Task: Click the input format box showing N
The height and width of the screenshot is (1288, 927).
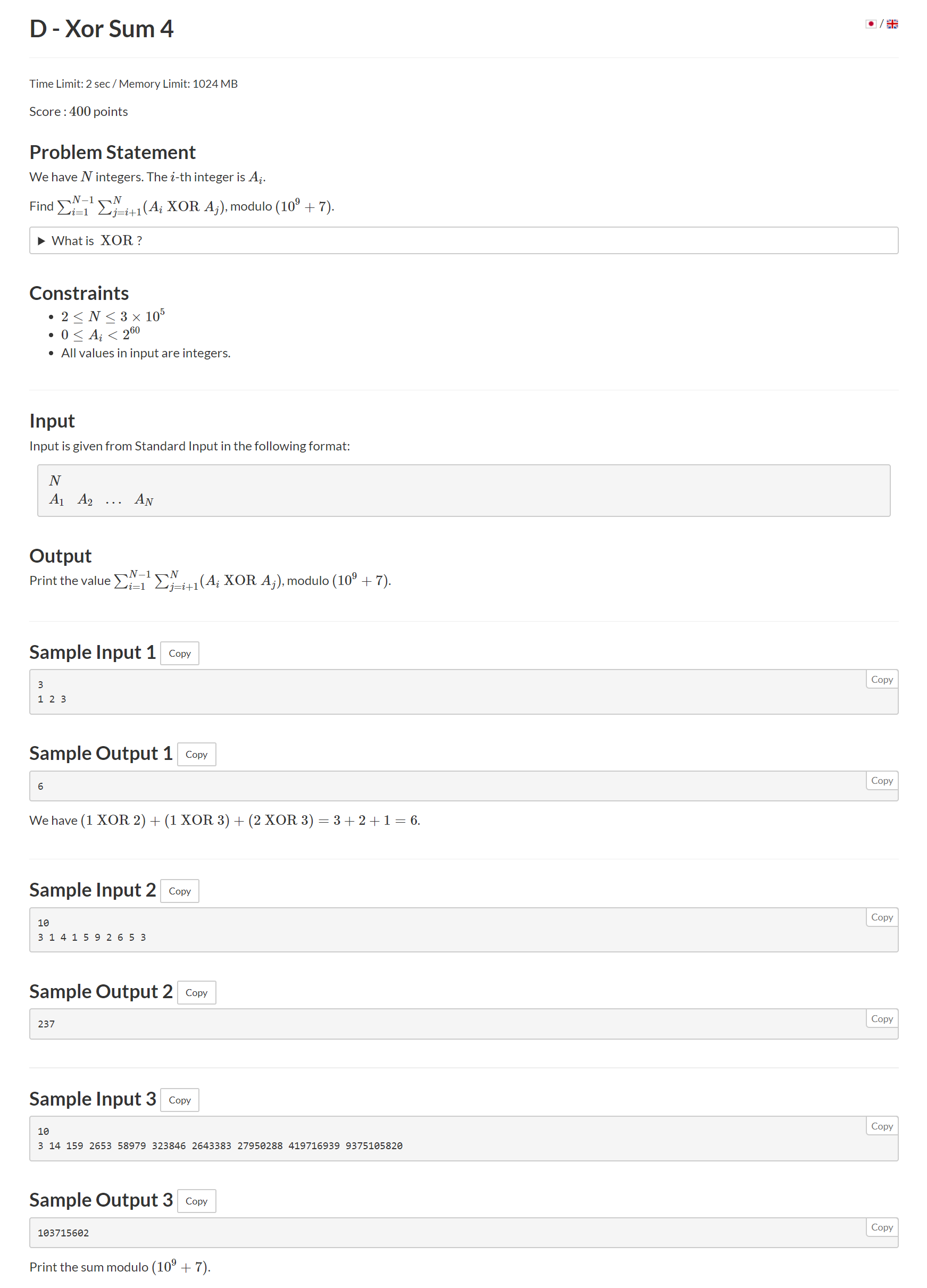Action: coord(464,491)
